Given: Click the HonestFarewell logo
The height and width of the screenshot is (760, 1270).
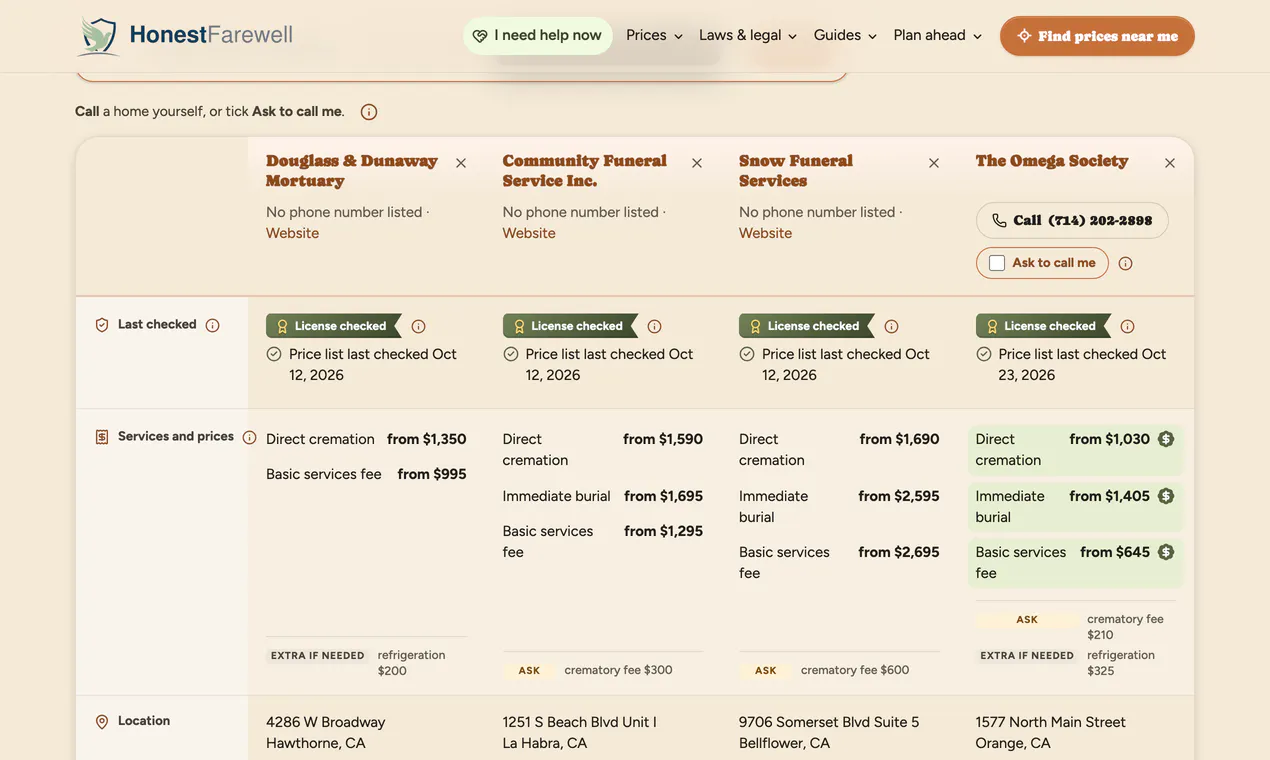Looking at the screenshot, I should (186, 36).
